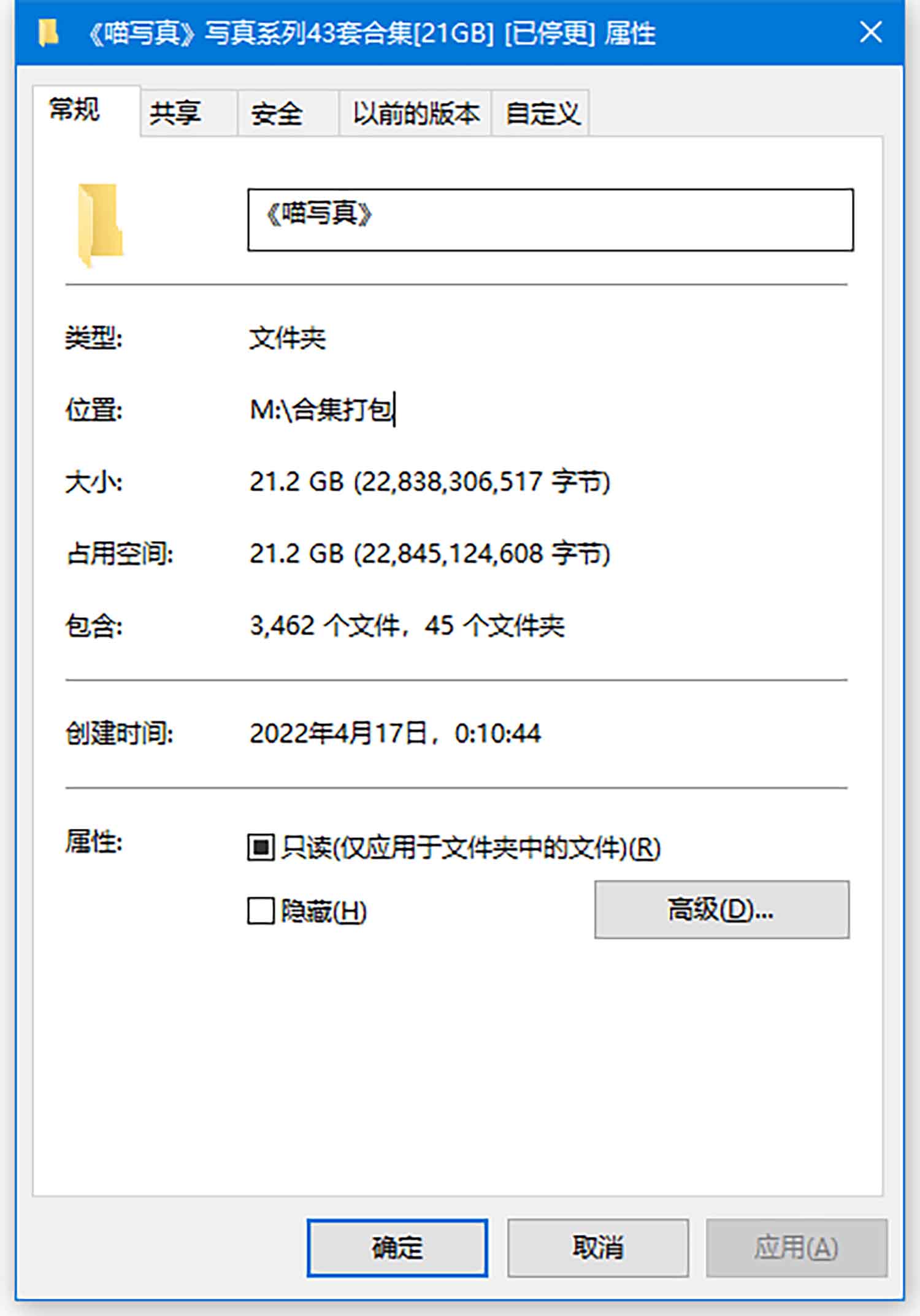Enable the 隐藏(H) checkbox

point(261,910)
